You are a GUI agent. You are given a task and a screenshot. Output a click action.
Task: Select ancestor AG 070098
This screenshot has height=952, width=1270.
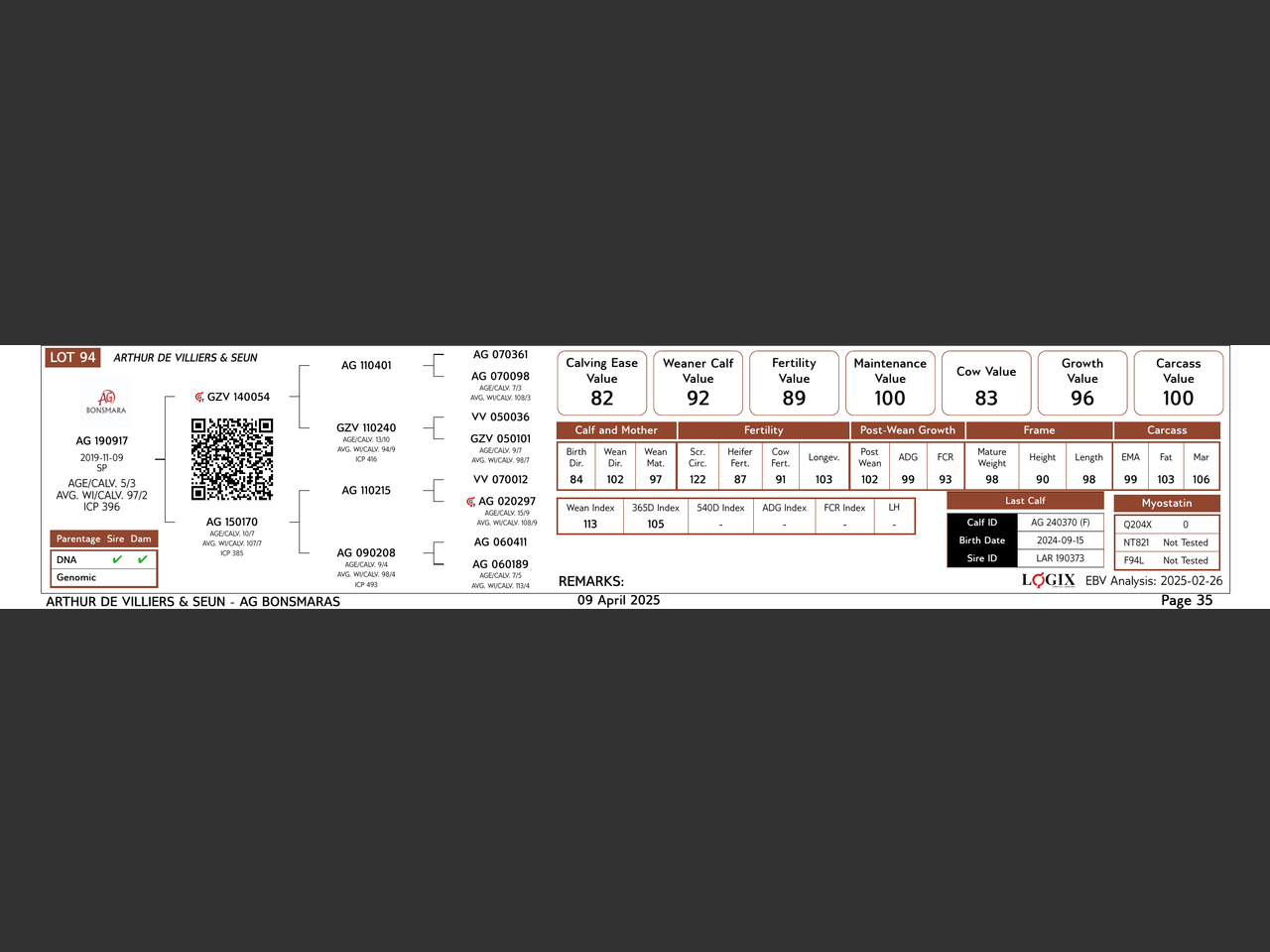[x=501, y=376]
